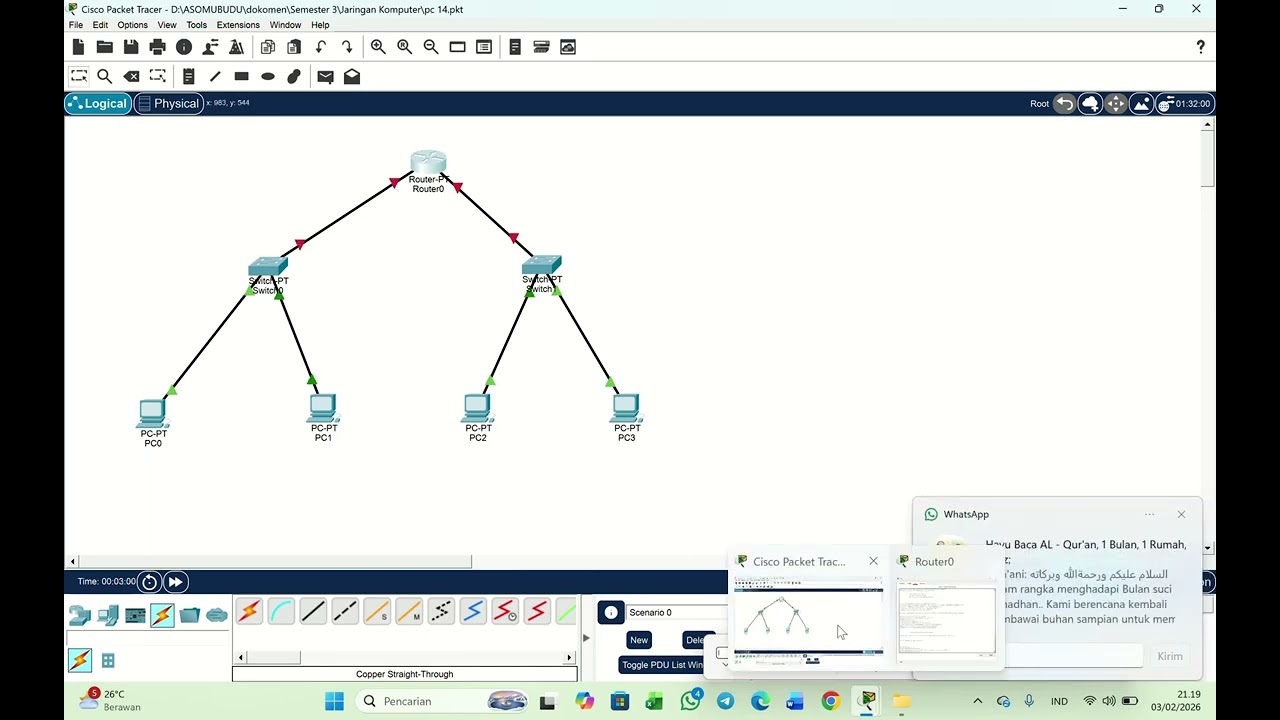Screen dimensions: 1280x720
Task: Expand the PDU panel arrow
Action: pos(586,637)
